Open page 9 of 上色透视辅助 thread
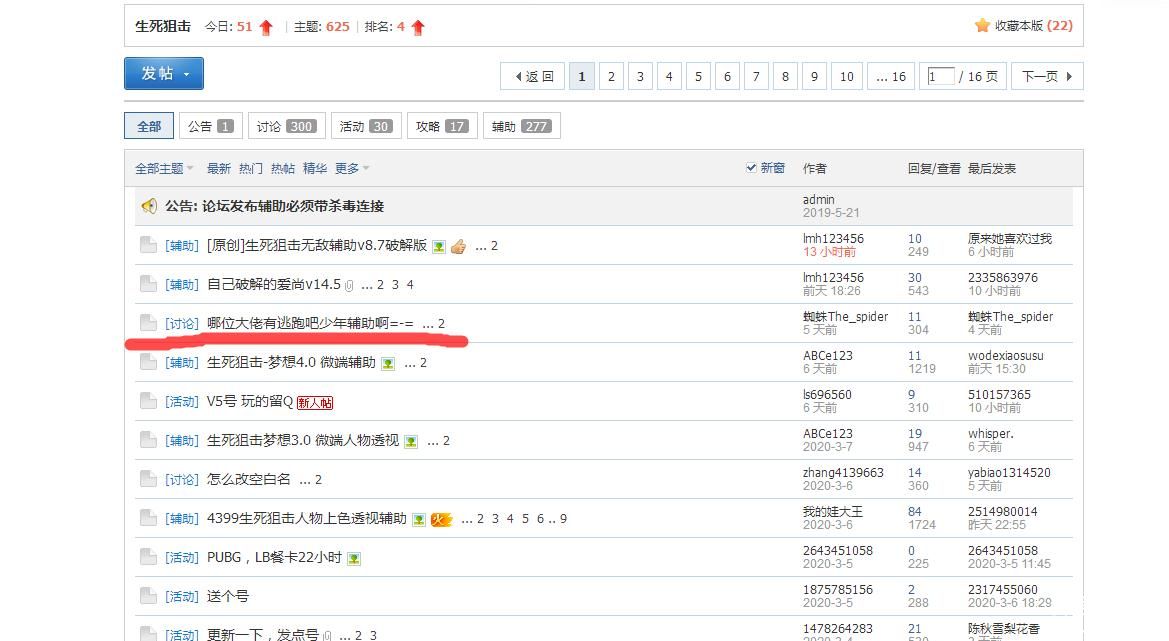 pyautogui.click(x=563, y=518)
